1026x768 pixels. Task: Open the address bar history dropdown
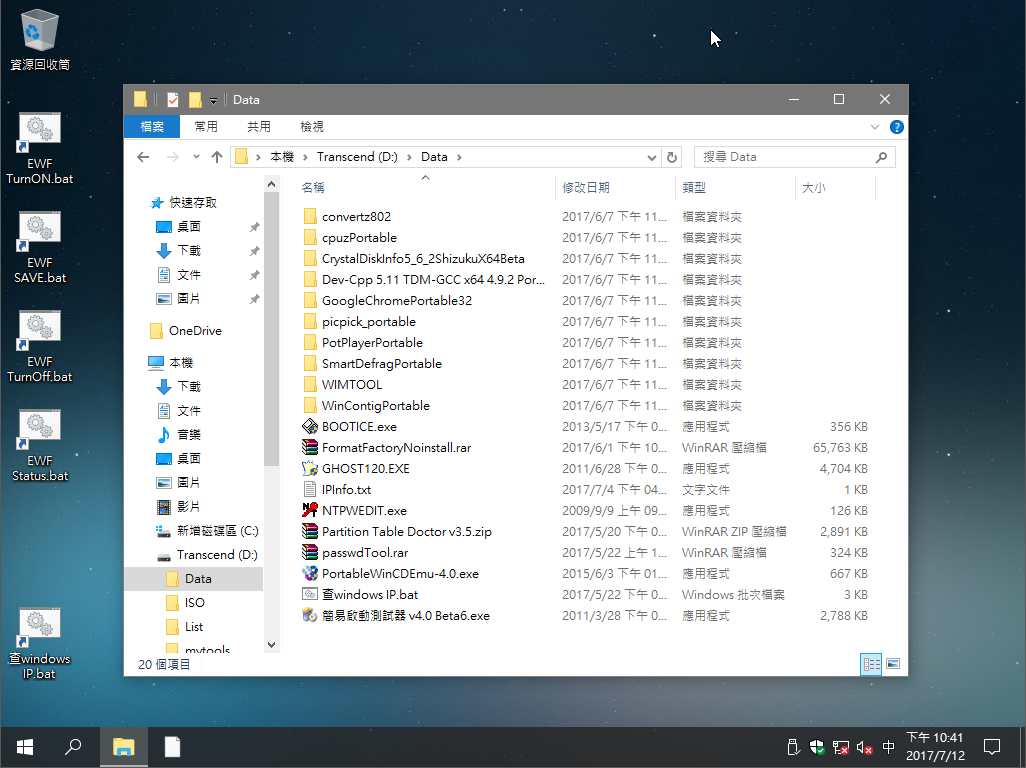click(652, 157)
